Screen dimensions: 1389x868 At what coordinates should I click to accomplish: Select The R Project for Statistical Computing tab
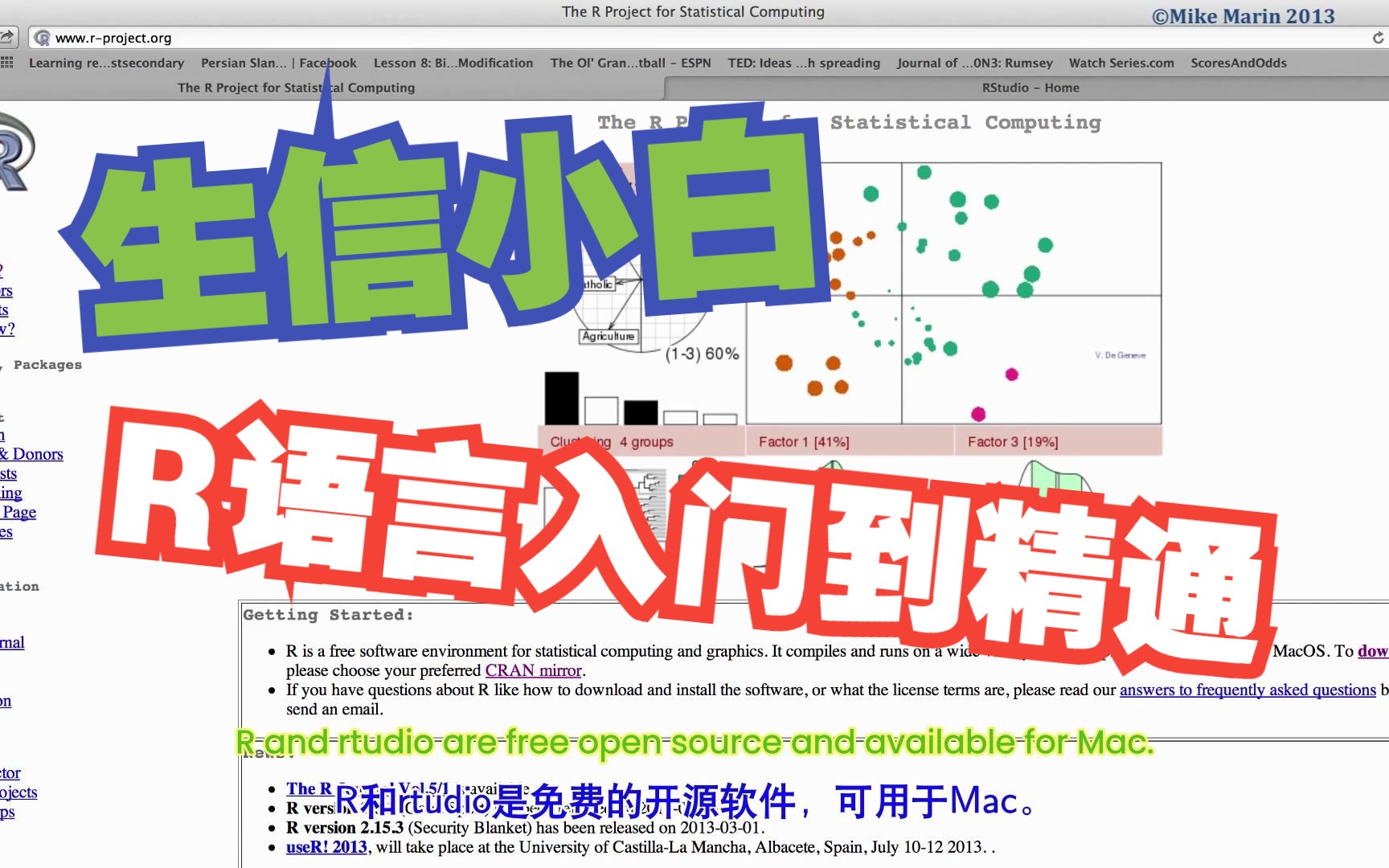pyautogui.click(x=296, y=88)
